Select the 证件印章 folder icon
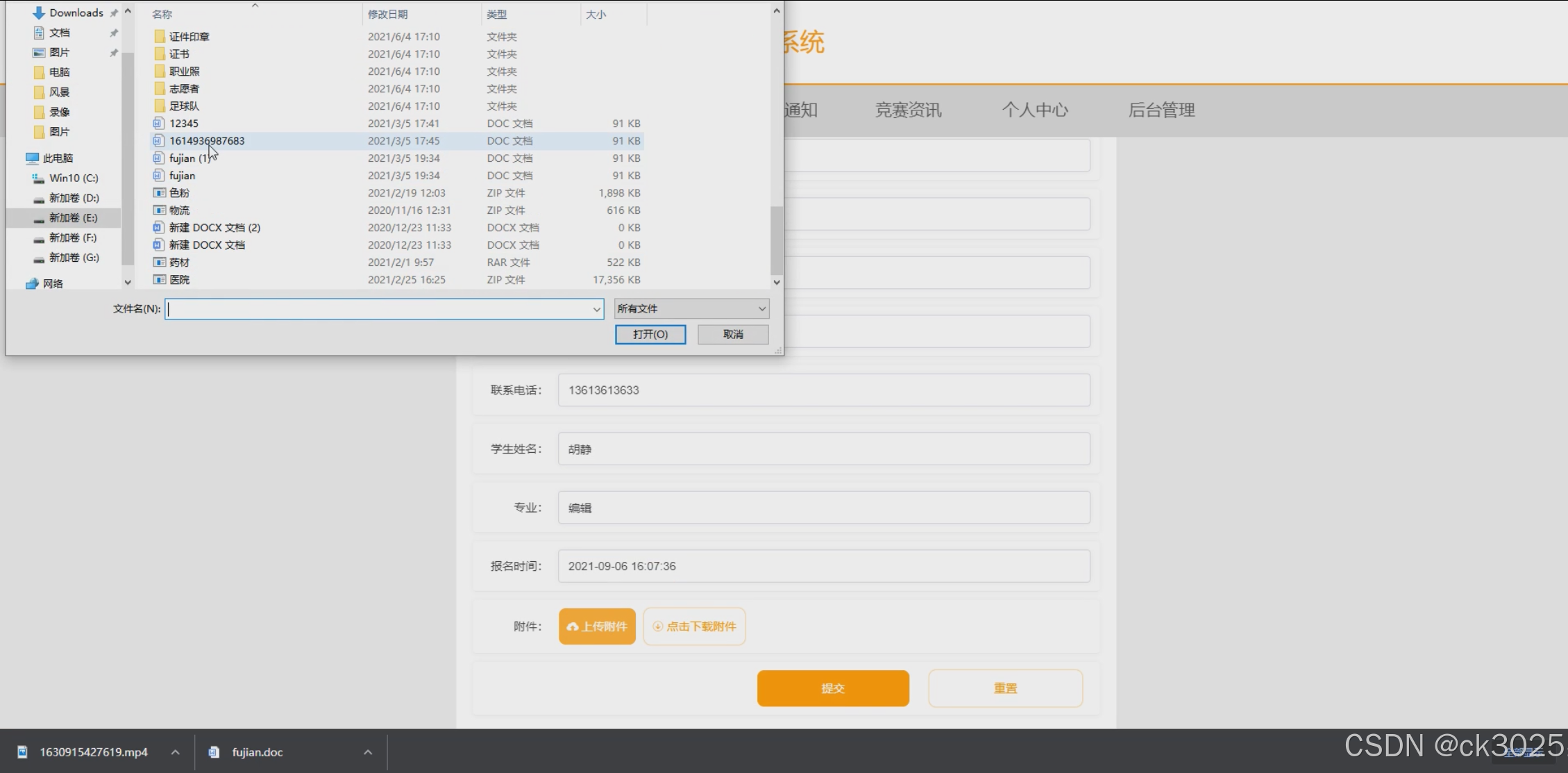1568x773 pixels. [x=160, y=37]
